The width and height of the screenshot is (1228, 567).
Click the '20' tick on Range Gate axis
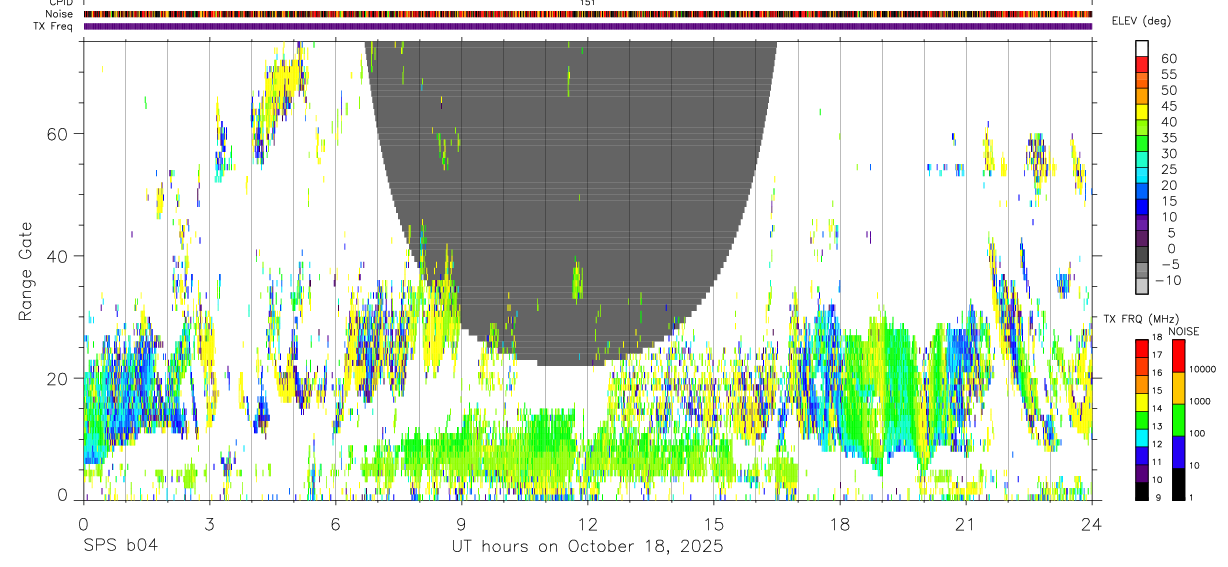(x=58, y=378)
